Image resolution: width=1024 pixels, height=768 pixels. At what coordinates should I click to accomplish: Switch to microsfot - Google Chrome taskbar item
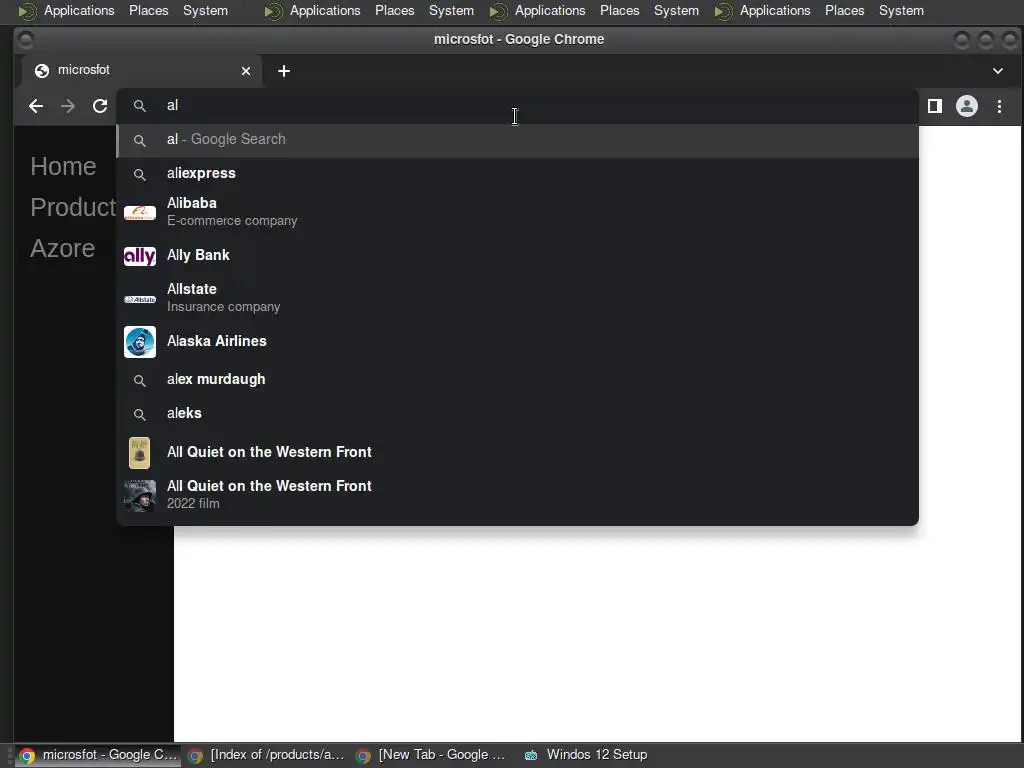(x=98, y=755)
